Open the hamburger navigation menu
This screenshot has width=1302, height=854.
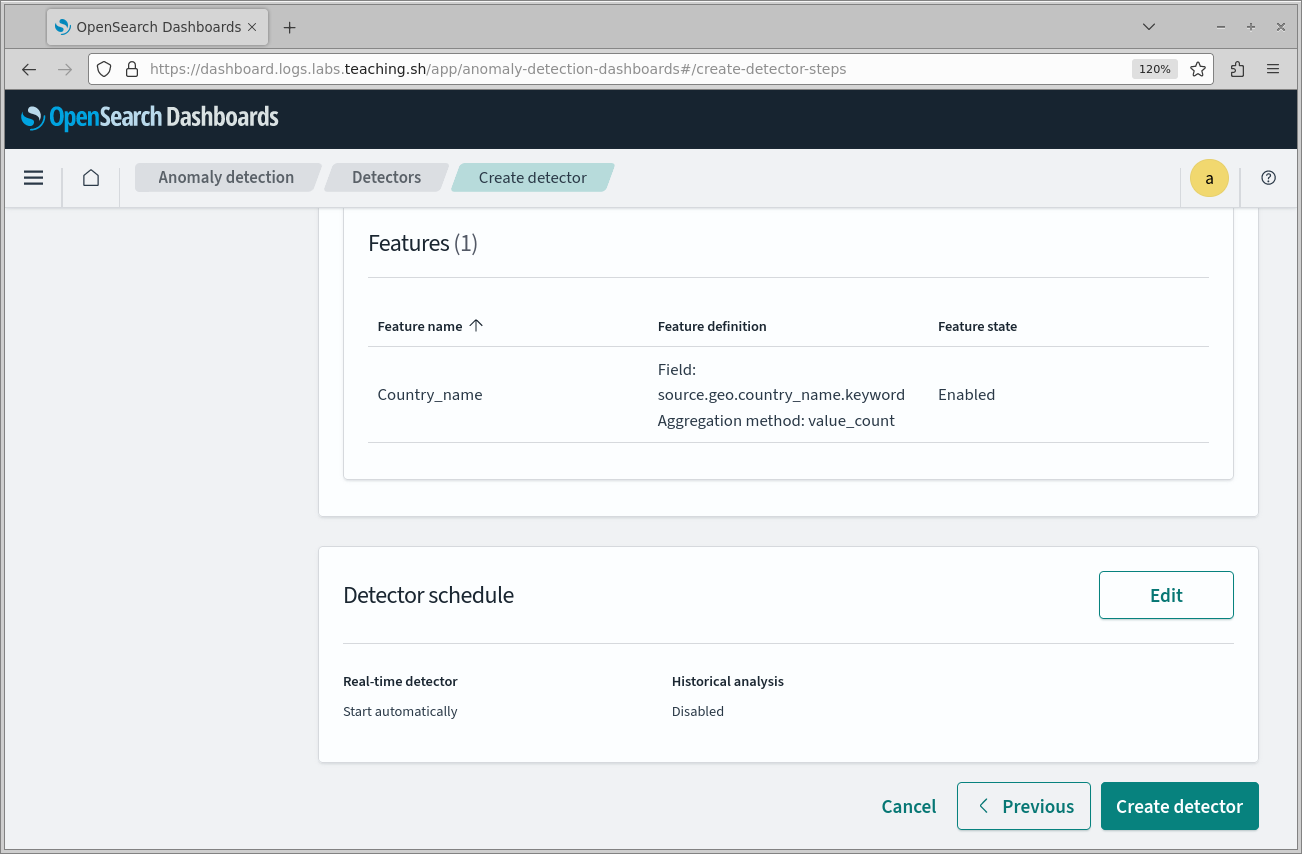(33, 178)
